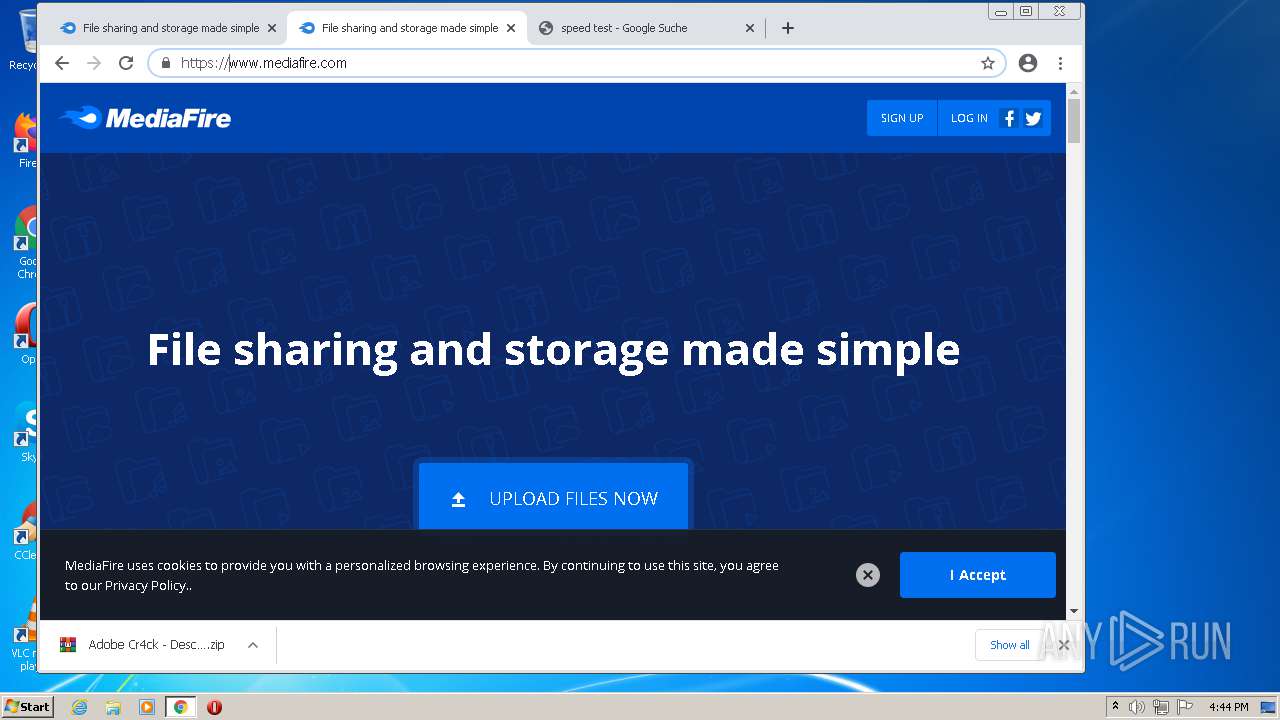Accept cookies with I Accept button

[978, 575]
